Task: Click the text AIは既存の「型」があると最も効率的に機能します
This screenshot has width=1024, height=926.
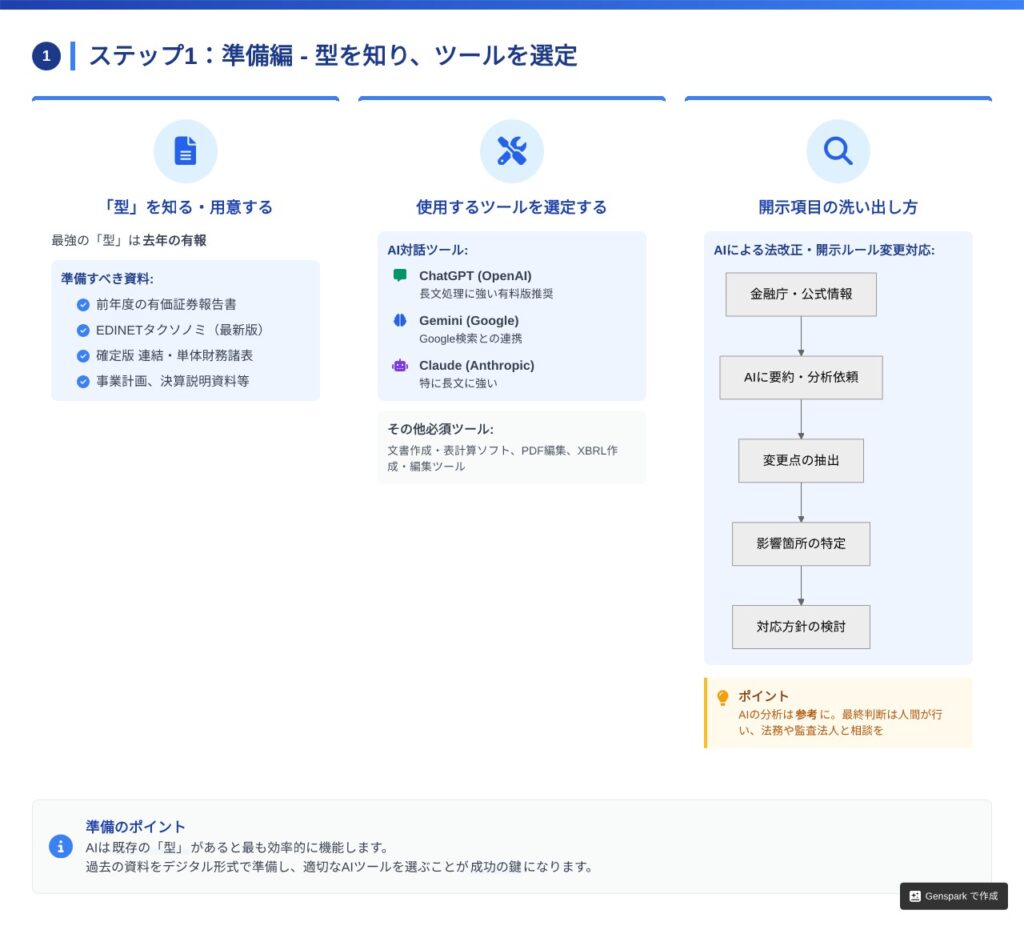Action: (237, 848)
